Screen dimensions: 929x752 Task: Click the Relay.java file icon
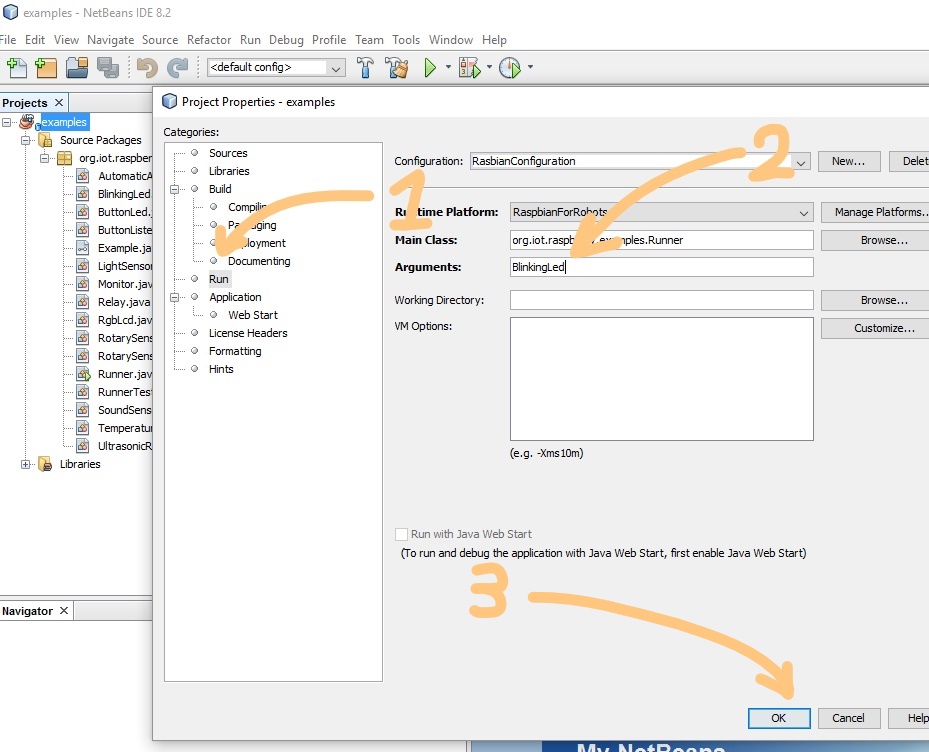click(x=83, y=302)
